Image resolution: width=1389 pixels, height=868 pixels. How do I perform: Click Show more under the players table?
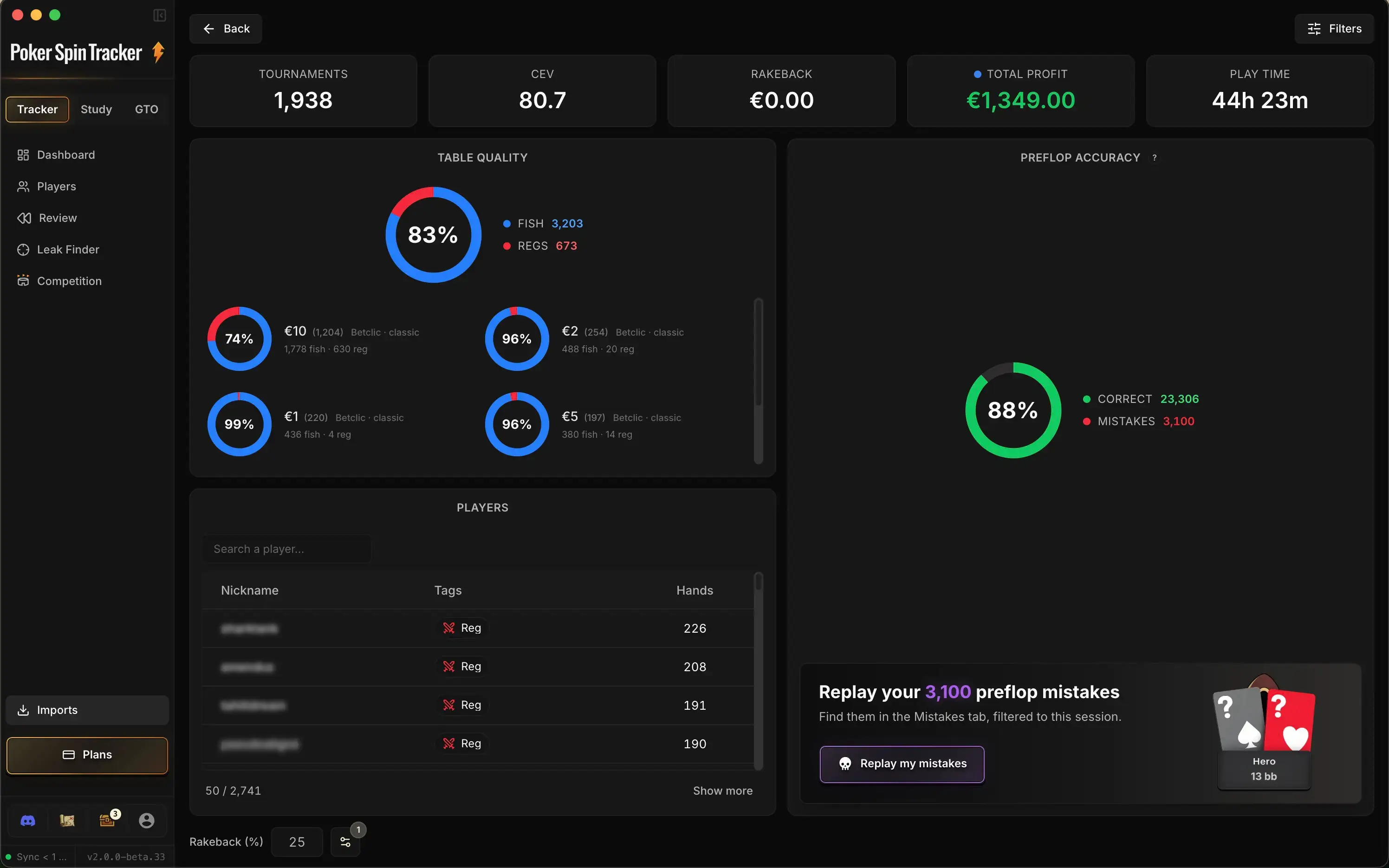(723, 791)
